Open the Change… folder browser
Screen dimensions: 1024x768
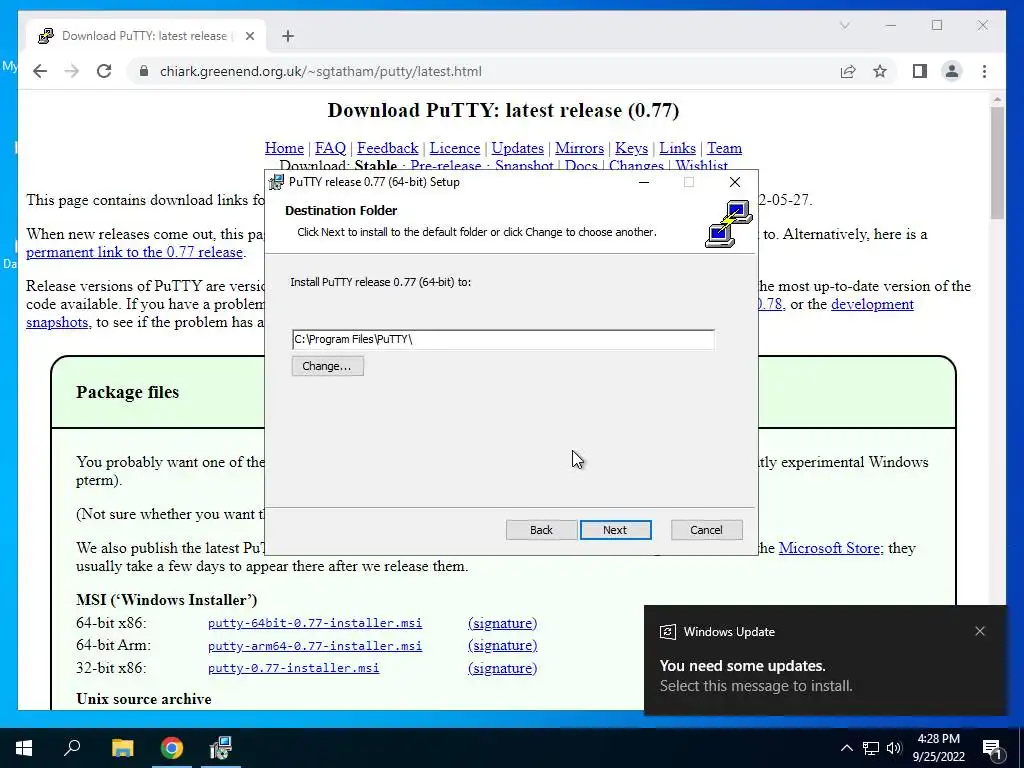pos(327,366)
